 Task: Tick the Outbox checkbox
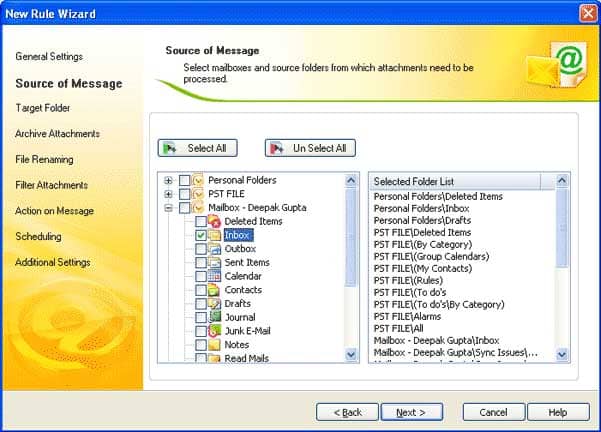click(x=201, y=249)
